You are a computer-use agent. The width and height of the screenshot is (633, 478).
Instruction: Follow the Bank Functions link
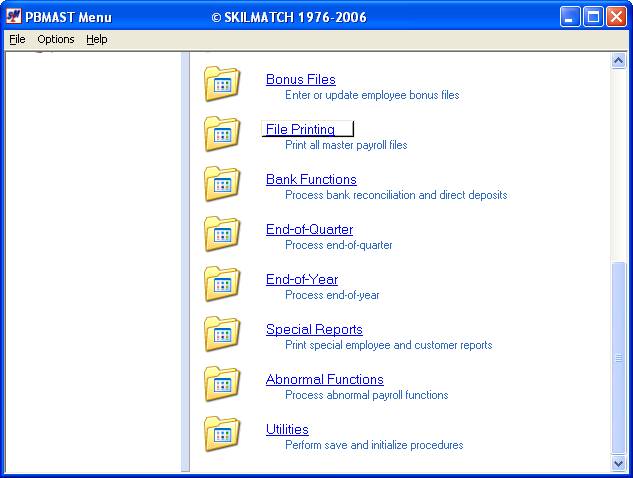[311, 180]
